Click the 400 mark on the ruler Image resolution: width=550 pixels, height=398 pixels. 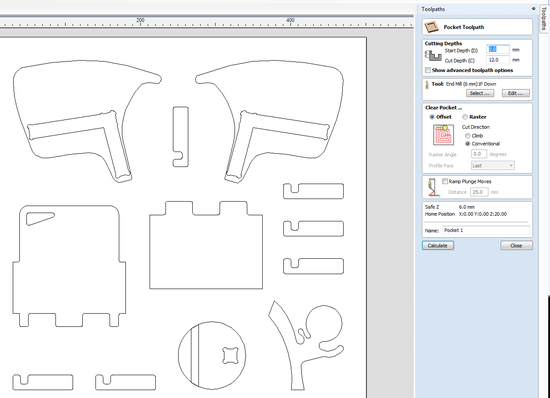pyautogui.click(x=290, y=20)
